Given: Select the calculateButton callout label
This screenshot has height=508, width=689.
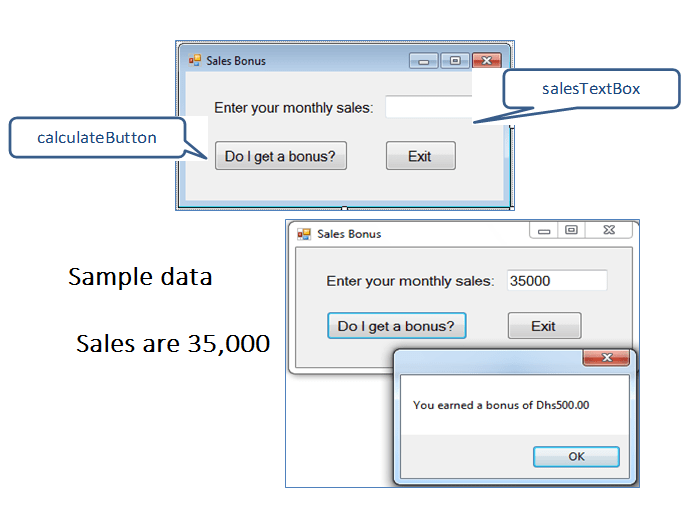Looking at the screenshot, I should click(97, 138).
